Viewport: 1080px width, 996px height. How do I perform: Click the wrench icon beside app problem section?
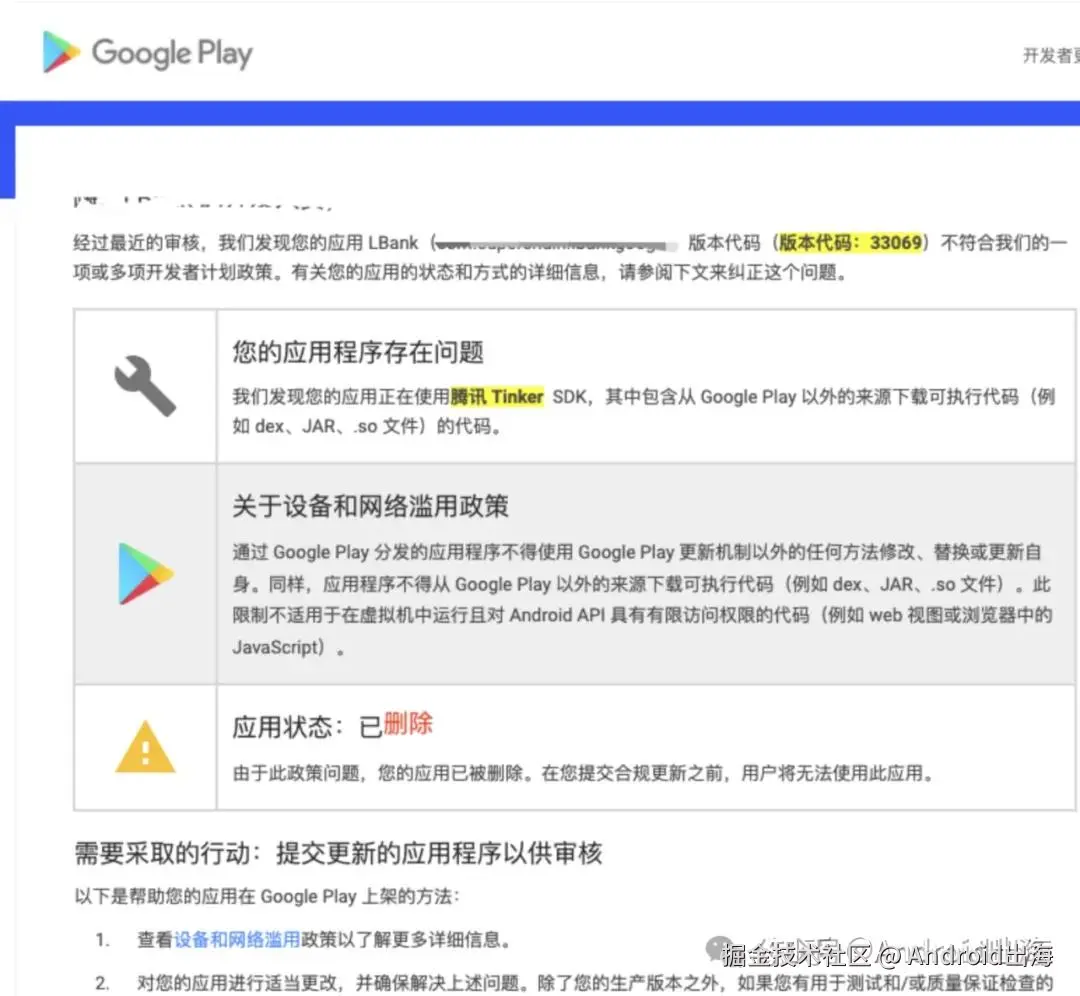click(145, 386)
